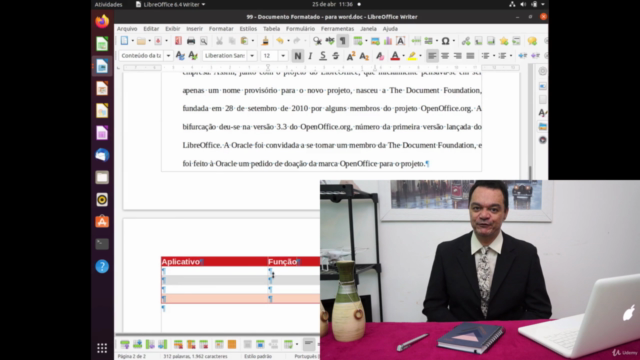Run the spelling check icon
Image resolution: width=640 pixels, height=360 pixels.
click(330, 41)
